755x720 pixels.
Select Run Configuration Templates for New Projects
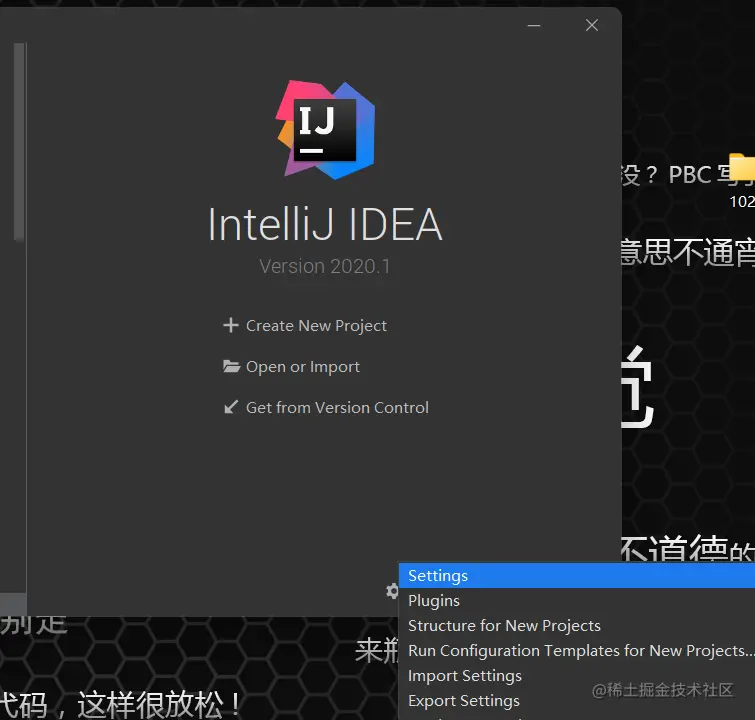pos(577,651)
